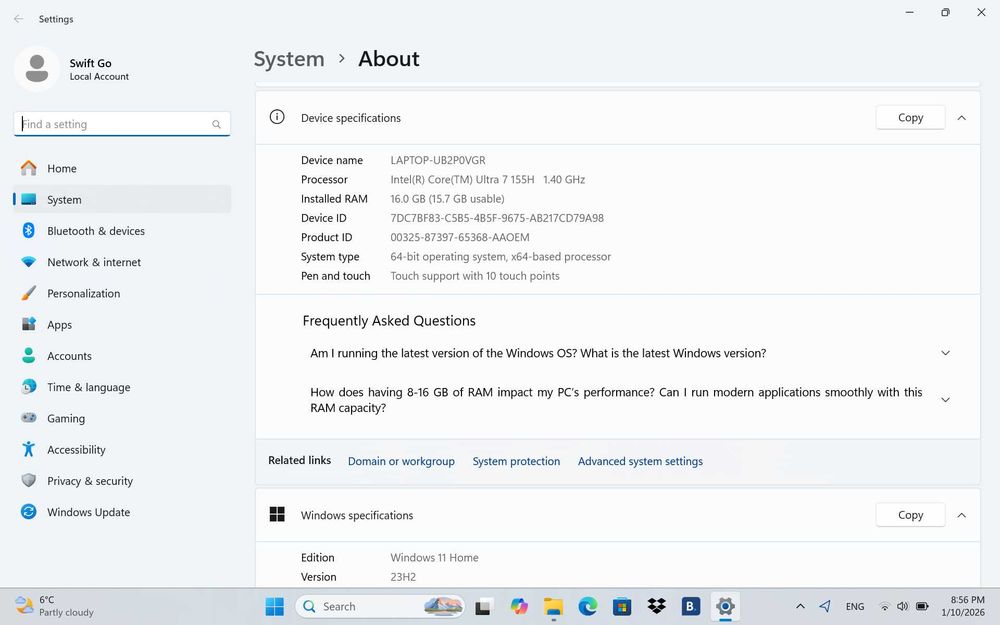Open Booking.com app from taskbar

tap(691, 607)
